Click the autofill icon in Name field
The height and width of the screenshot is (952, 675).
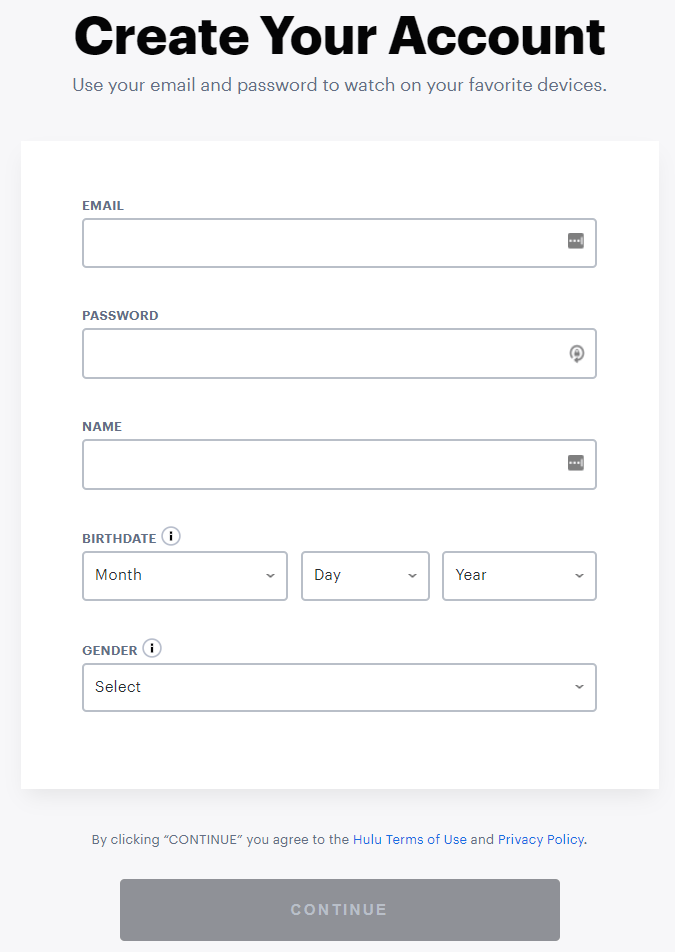click(x=575, y=463)
